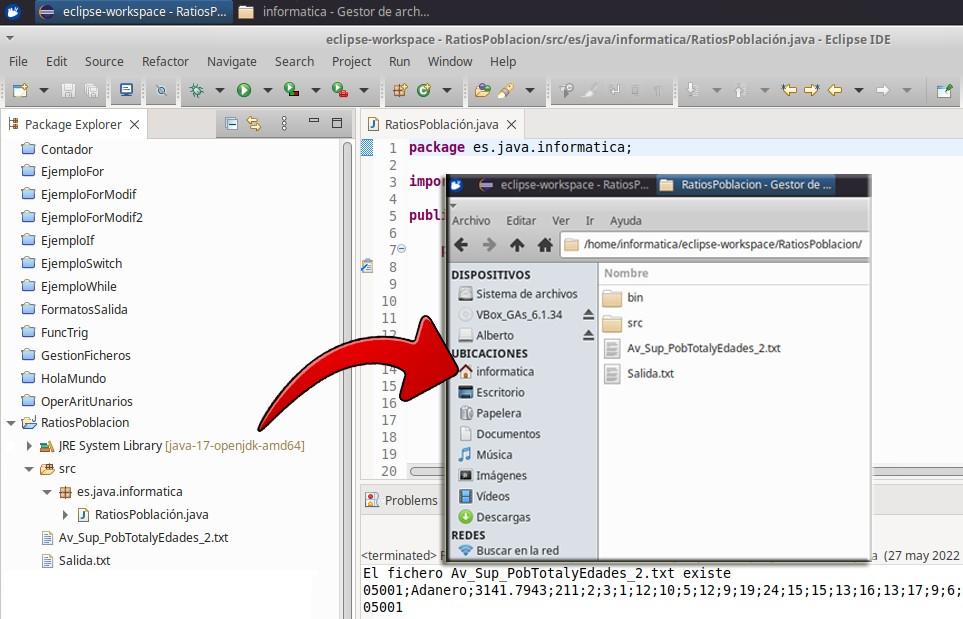Image resolution: width=963 pixels, height=619 pixels.
Task: Collapse the es.java.informatica package
Action: tap(47, 492)
